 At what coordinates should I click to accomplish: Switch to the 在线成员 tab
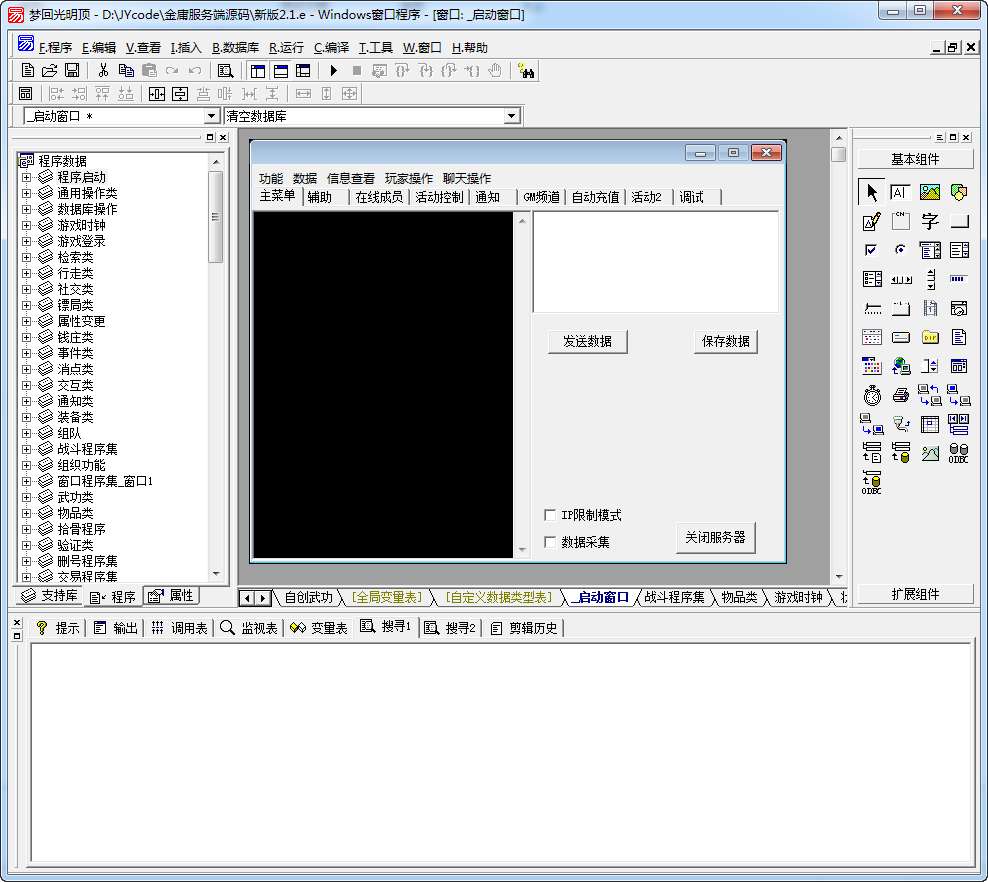[379, 197]
